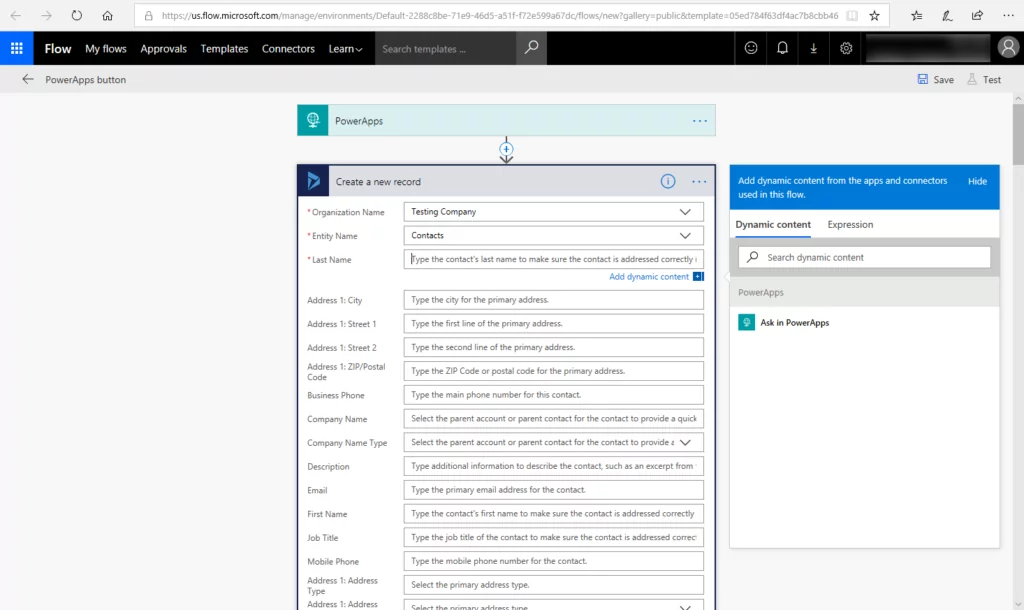Click the Email field
The width and height of the screenshot is (1024, 610).
point(553,489)
